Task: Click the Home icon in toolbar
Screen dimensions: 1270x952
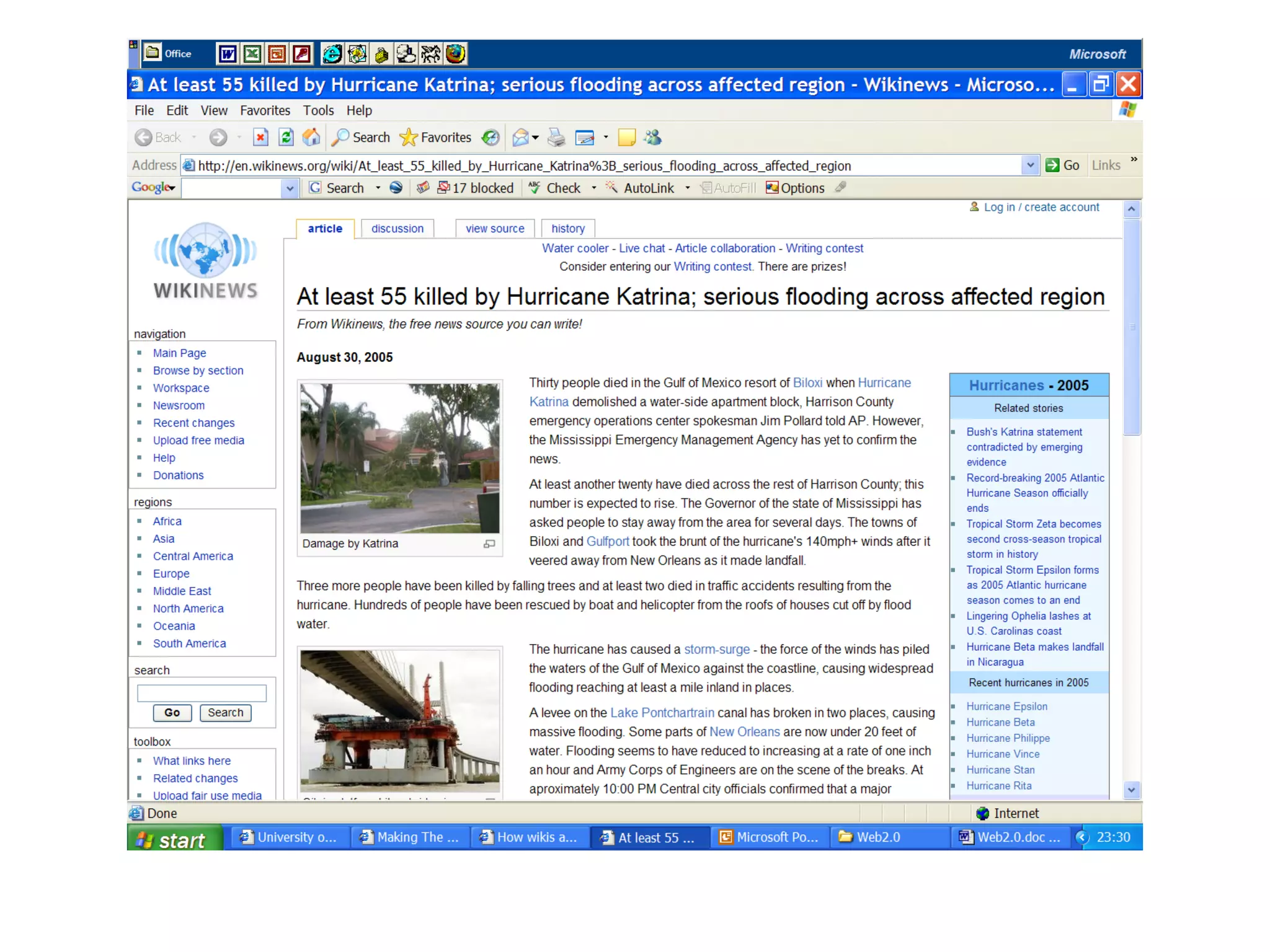Action: point(311,138)
